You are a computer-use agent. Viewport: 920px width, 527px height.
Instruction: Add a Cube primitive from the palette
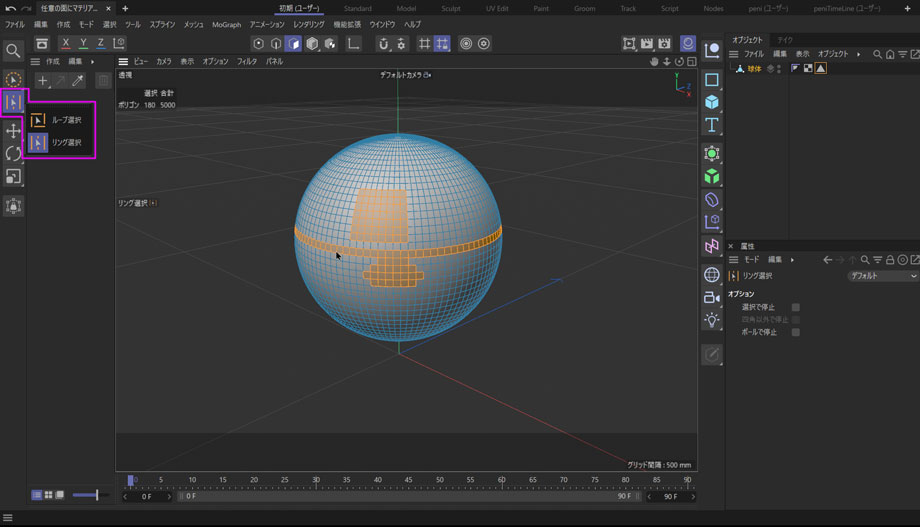[x=712, y=102]
